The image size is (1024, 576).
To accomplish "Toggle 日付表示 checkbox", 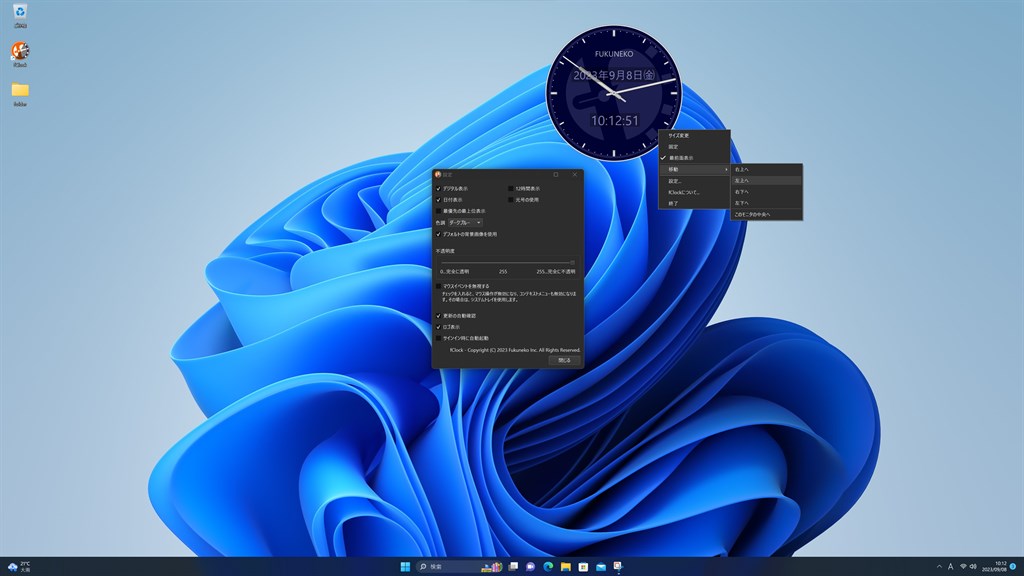I will pos(439,200).
